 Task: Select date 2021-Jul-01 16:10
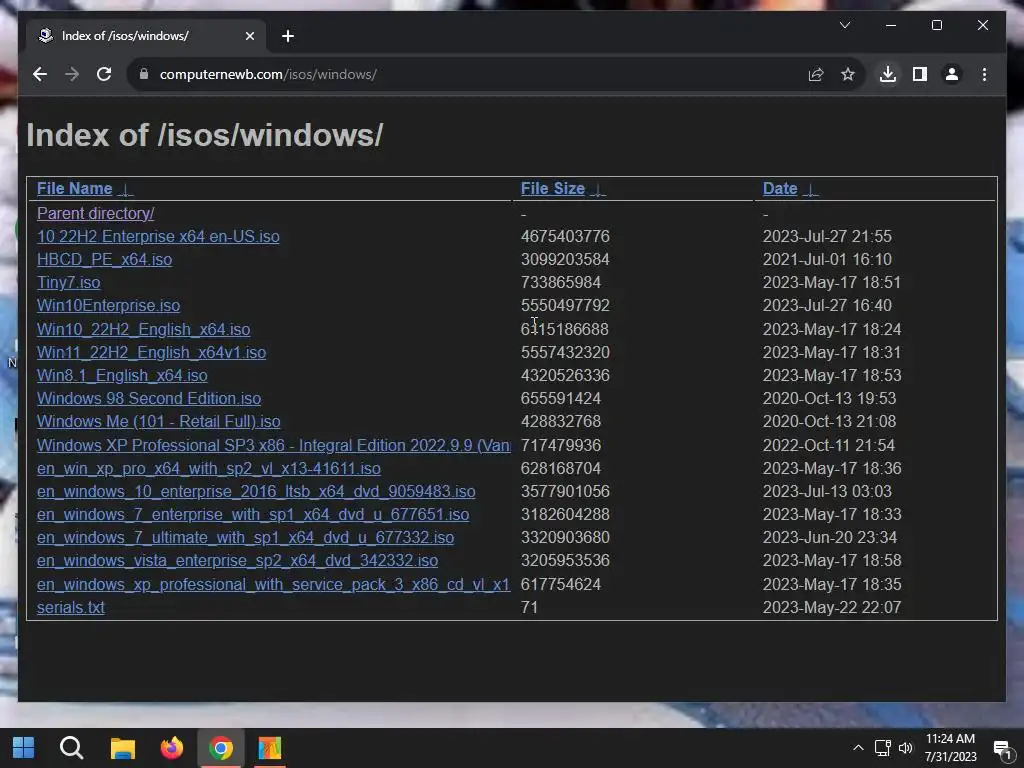pos(827,259)
